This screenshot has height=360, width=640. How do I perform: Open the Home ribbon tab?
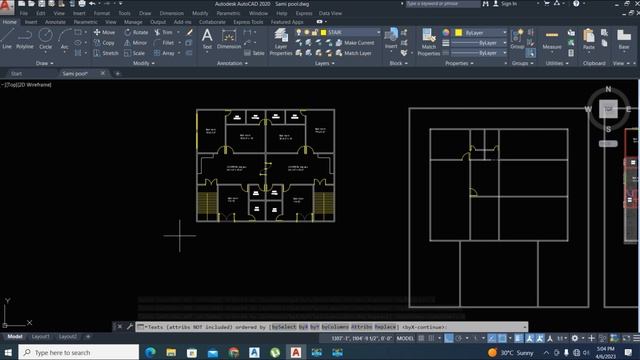tap(9, 22)
